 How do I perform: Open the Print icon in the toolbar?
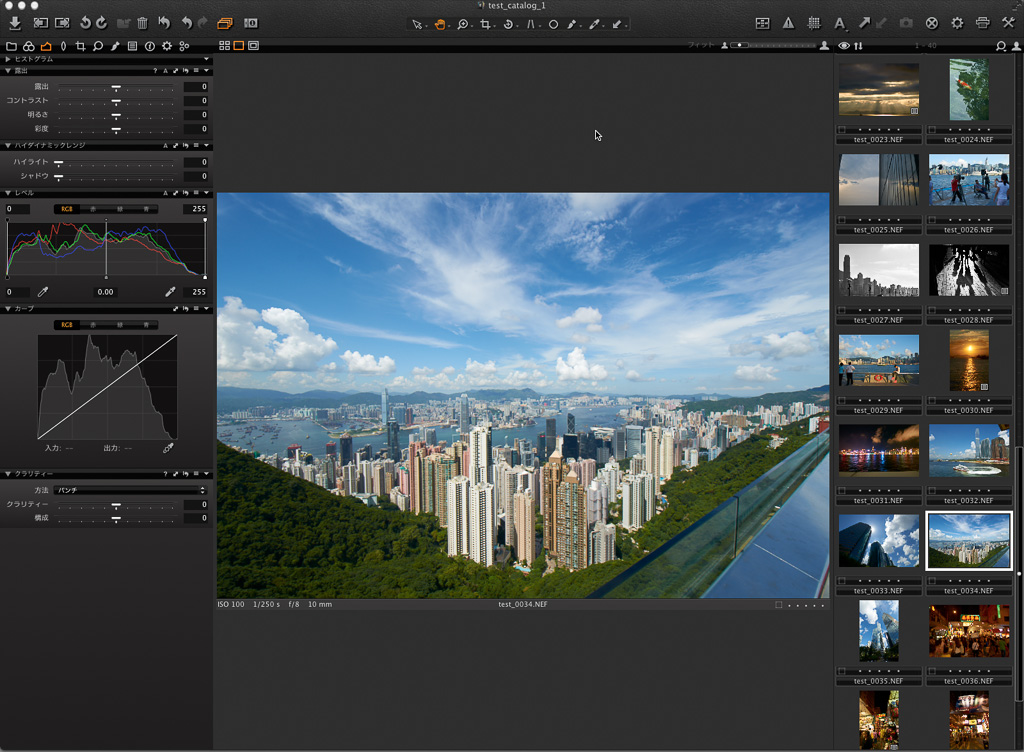coord(982,23)
